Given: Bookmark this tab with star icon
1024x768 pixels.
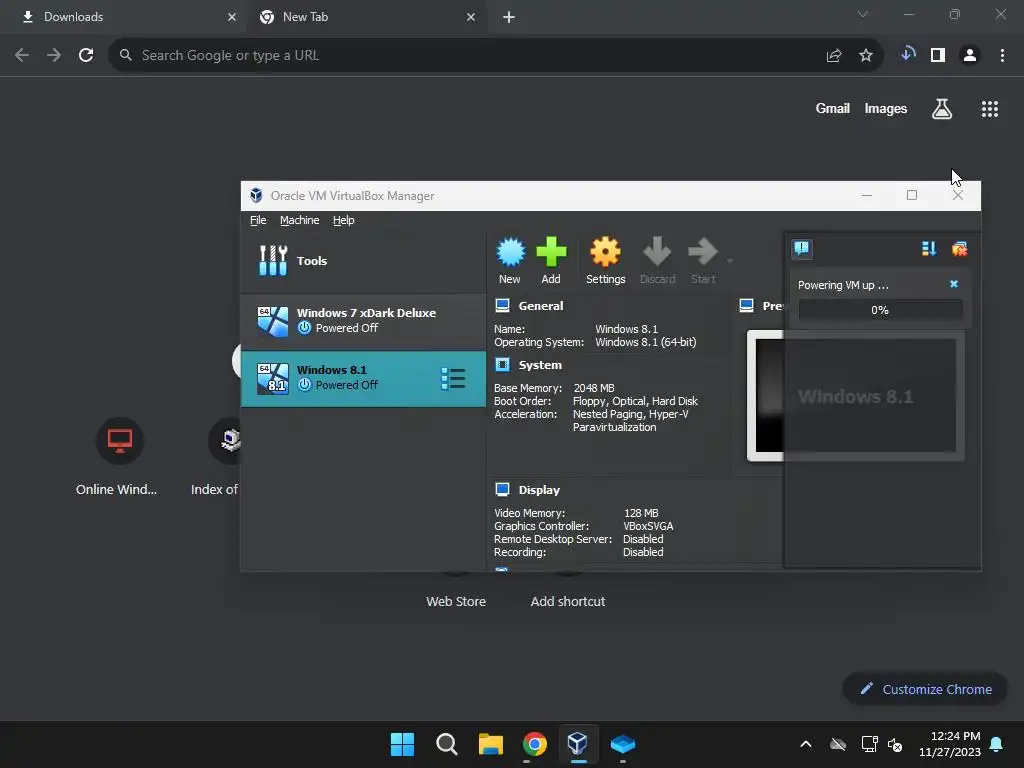Looking at the screenshot, I should click(866, 56).
